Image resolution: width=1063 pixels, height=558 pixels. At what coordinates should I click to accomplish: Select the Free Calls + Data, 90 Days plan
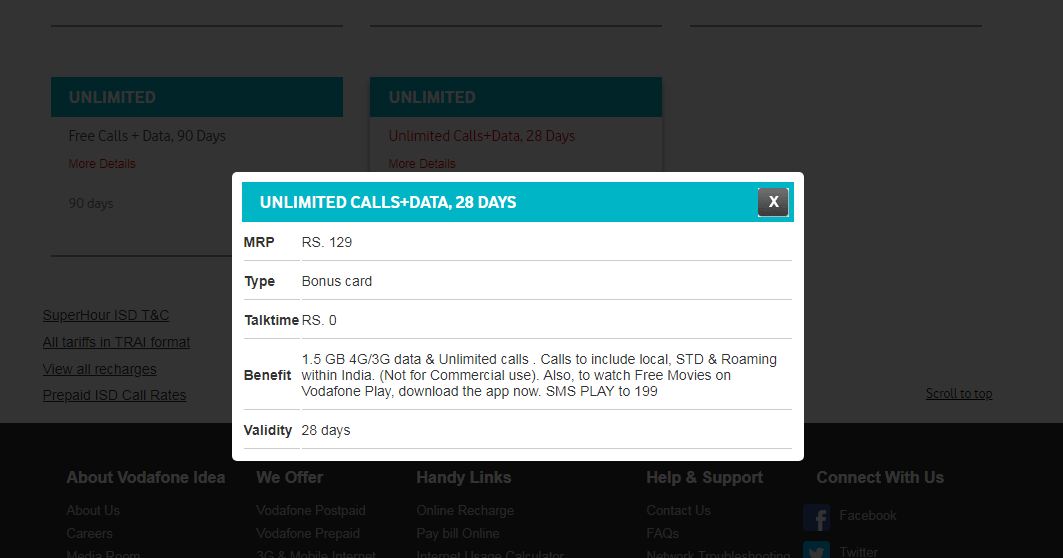[147, 136]
